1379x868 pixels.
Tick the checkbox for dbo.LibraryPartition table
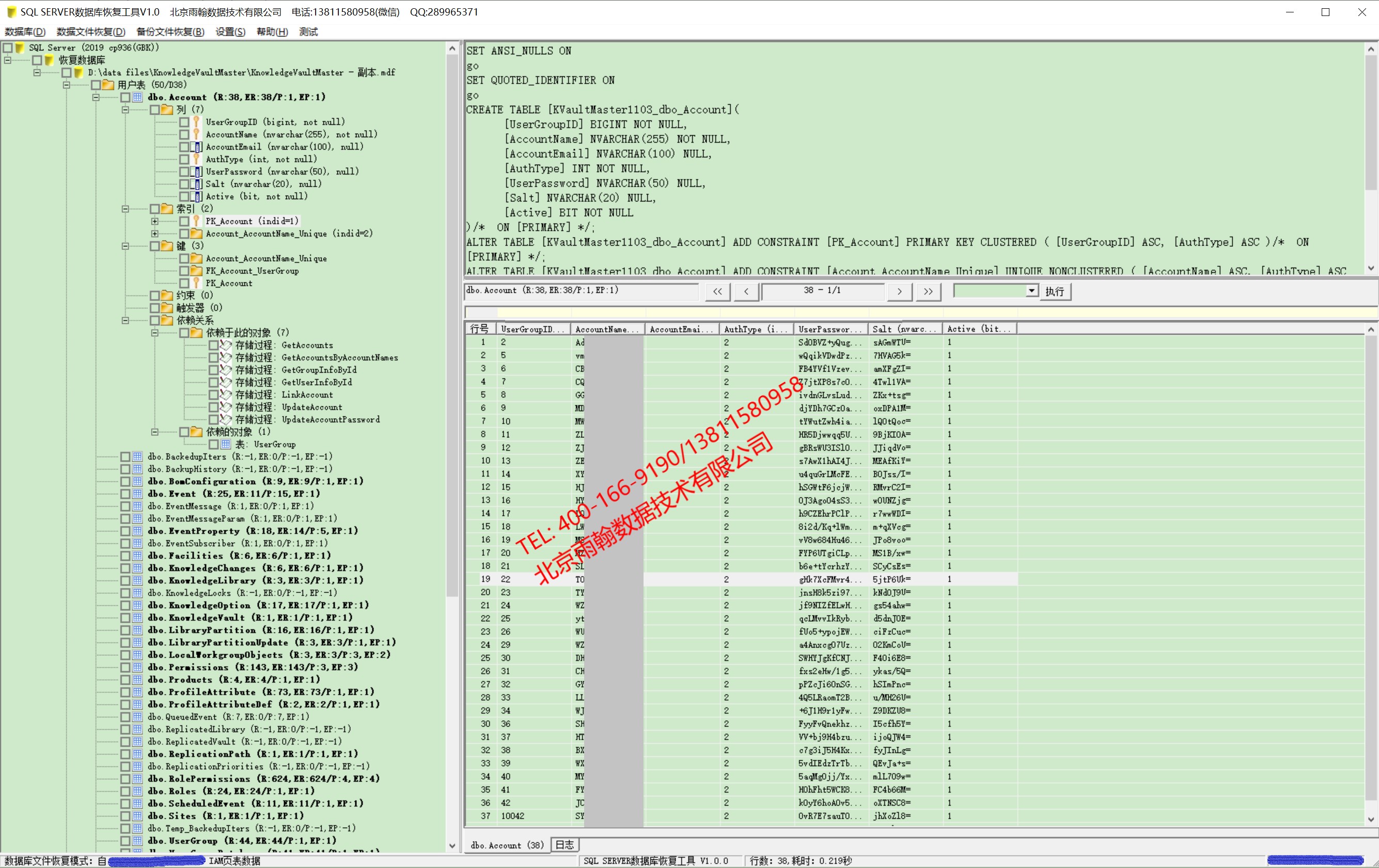click(126, 630)
